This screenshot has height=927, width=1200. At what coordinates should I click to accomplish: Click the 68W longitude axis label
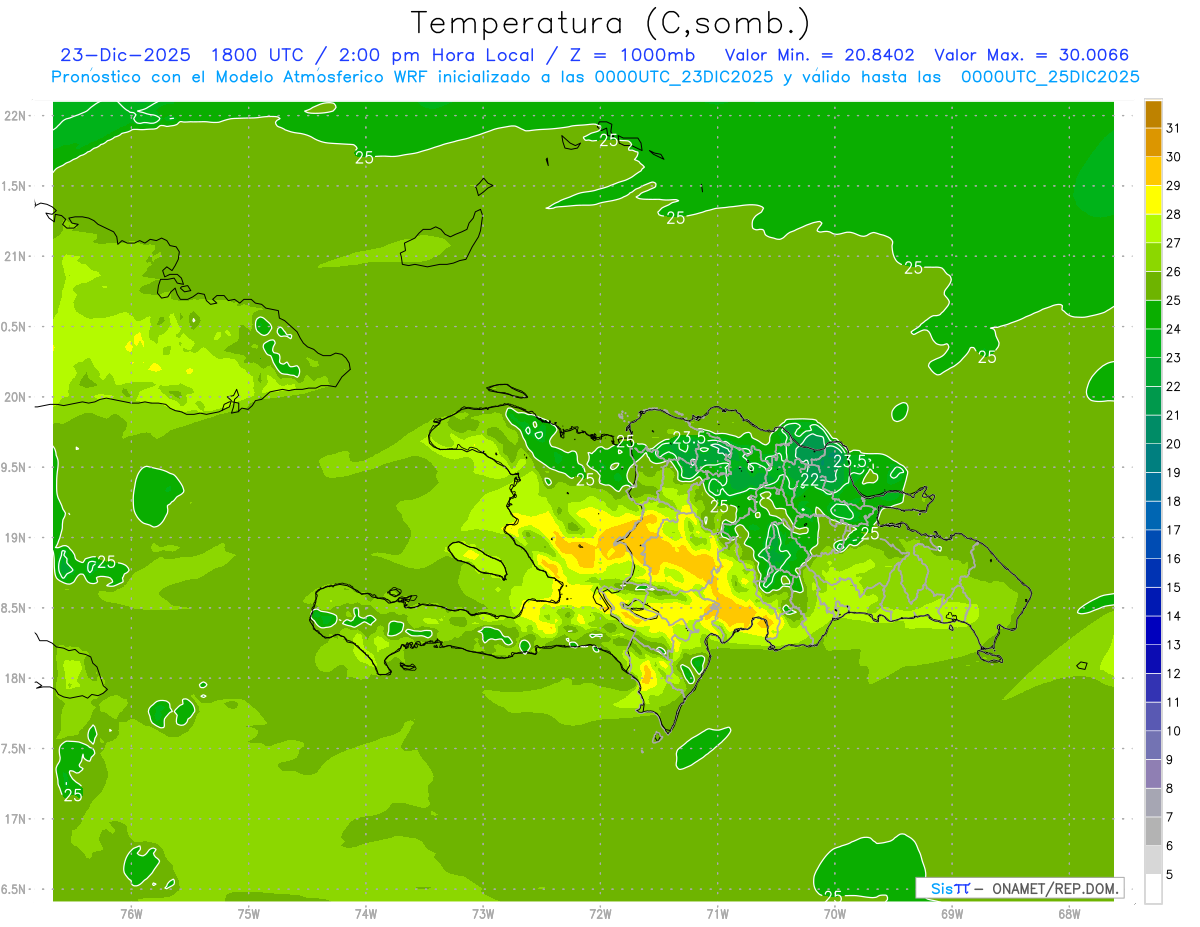[1069, 913]
